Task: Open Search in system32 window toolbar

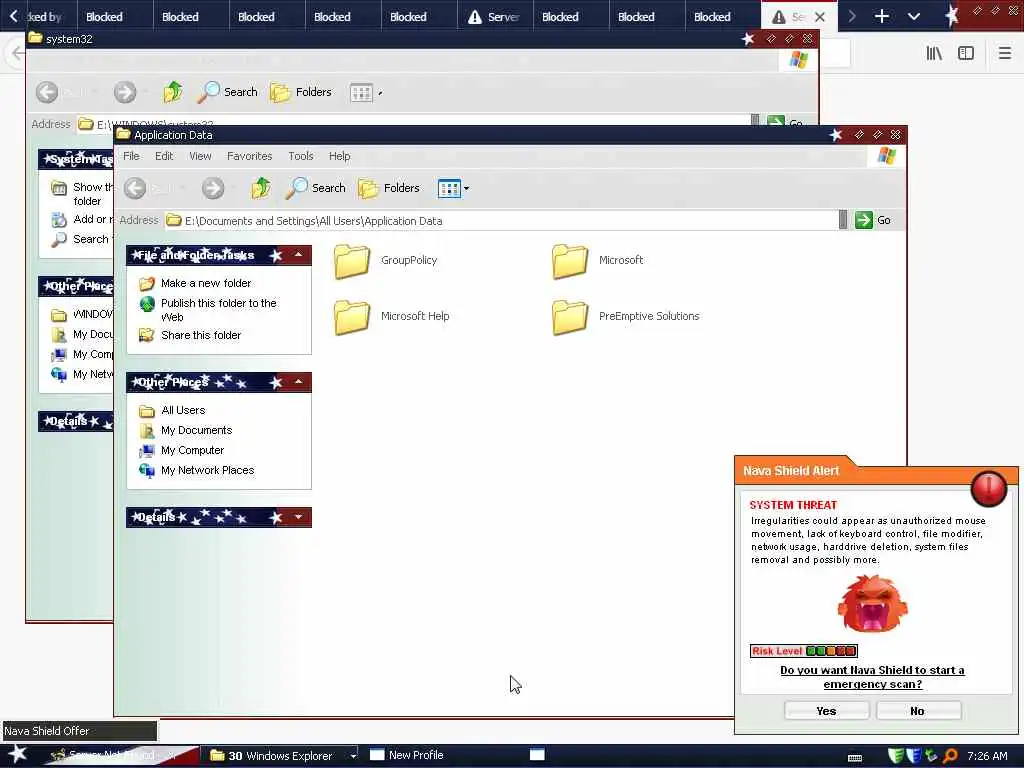Action: tap(228, 92)
